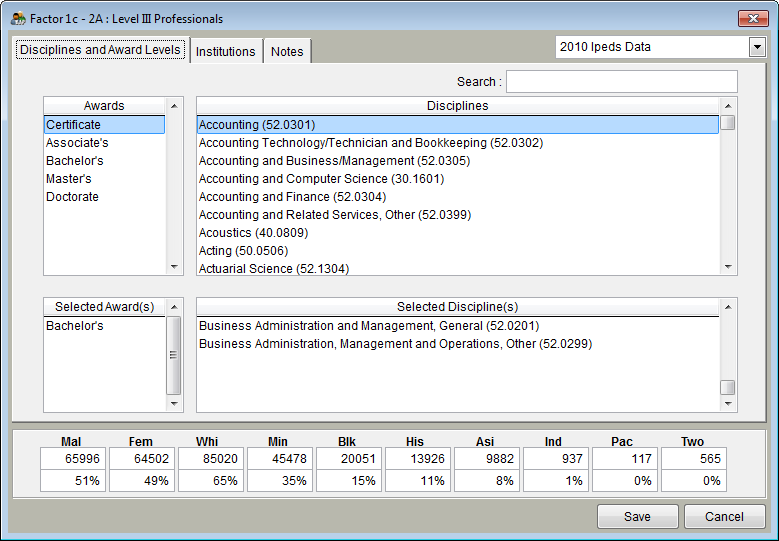The width and height of the screenshot is (779, 541).
Task: Click the Ind count field 937
Action: pos(556,459)
